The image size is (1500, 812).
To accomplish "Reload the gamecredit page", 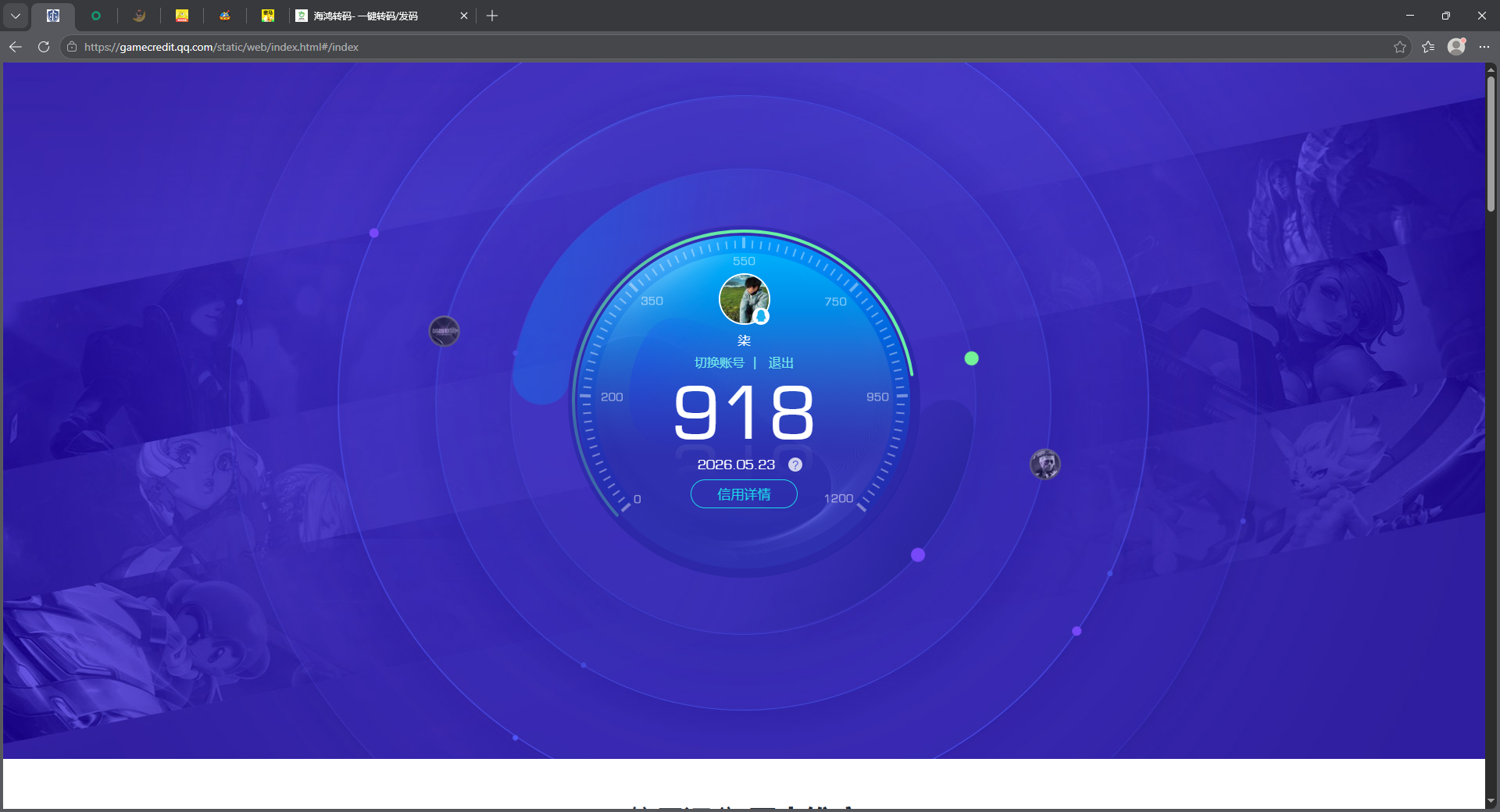I will [44, 47].
